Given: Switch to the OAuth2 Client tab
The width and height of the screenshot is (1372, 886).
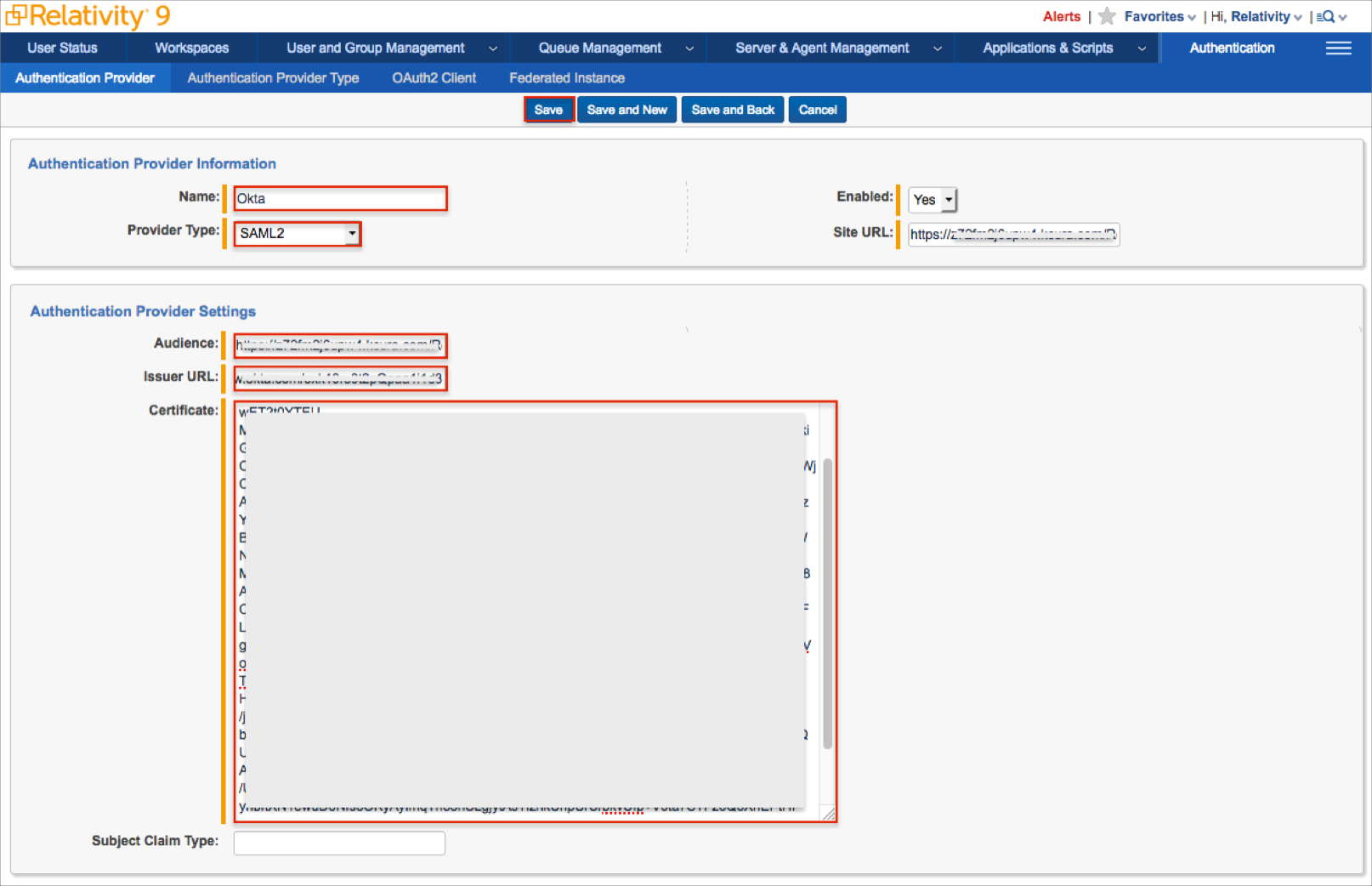Looking at the screenshot, I should (434, 78).
